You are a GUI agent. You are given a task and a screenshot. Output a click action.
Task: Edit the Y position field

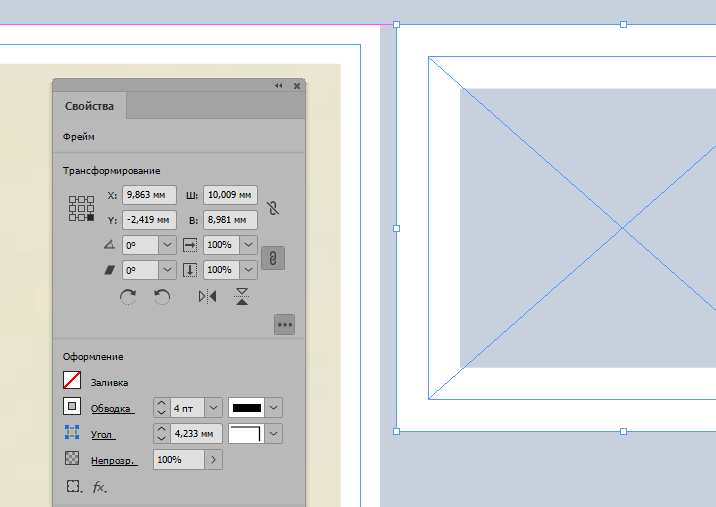(x=149, y=220)
